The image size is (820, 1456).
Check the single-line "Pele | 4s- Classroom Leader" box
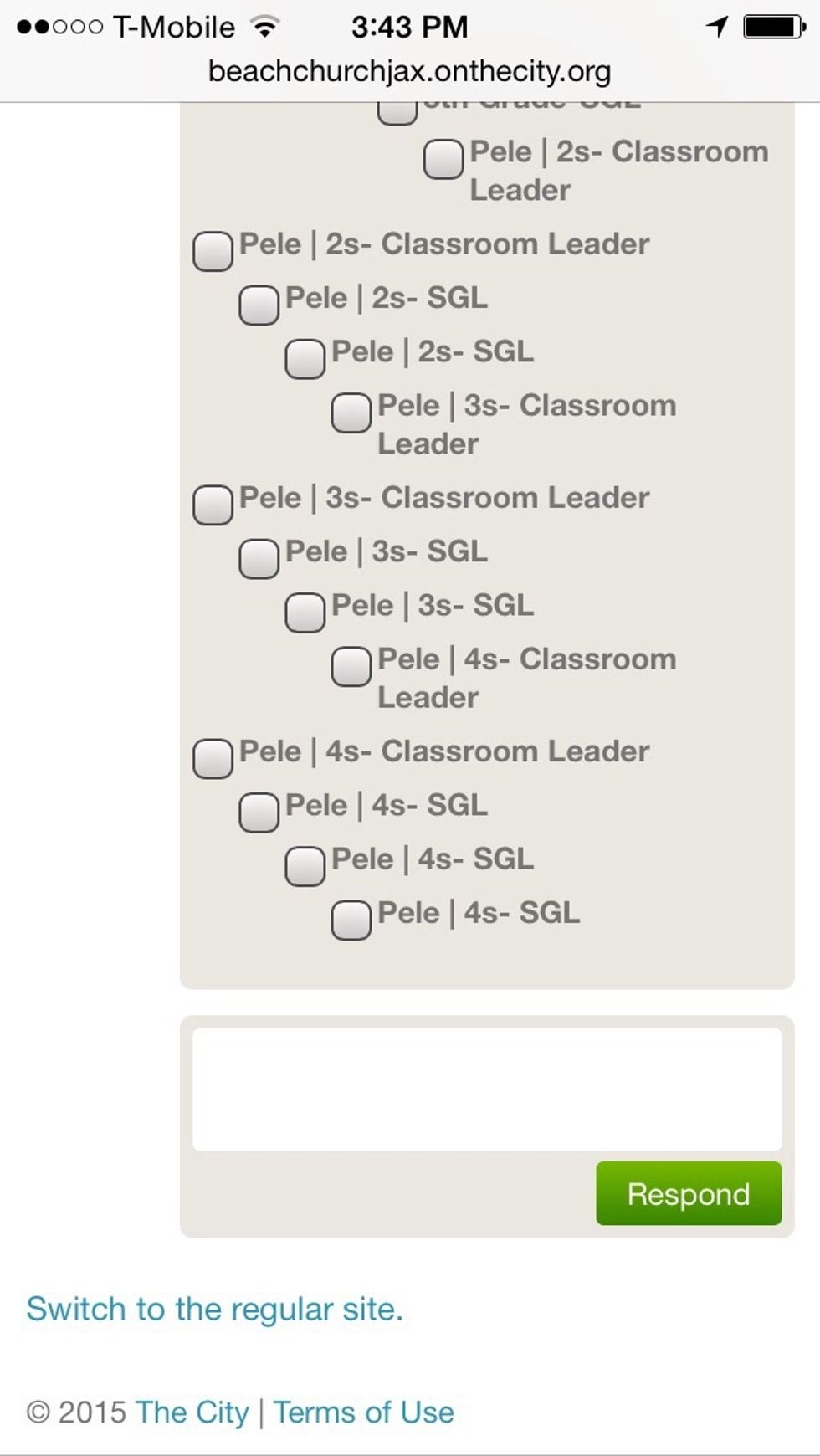(x=213, y=758)
